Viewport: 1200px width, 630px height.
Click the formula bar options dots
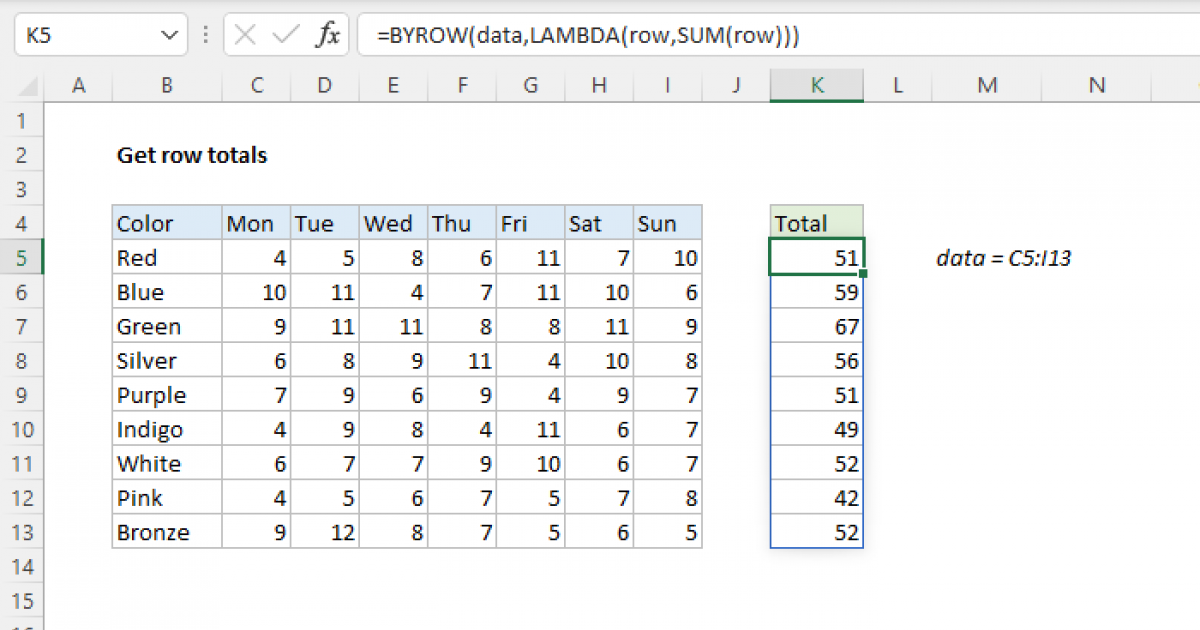pyautogui.click(x=204, y=36)
